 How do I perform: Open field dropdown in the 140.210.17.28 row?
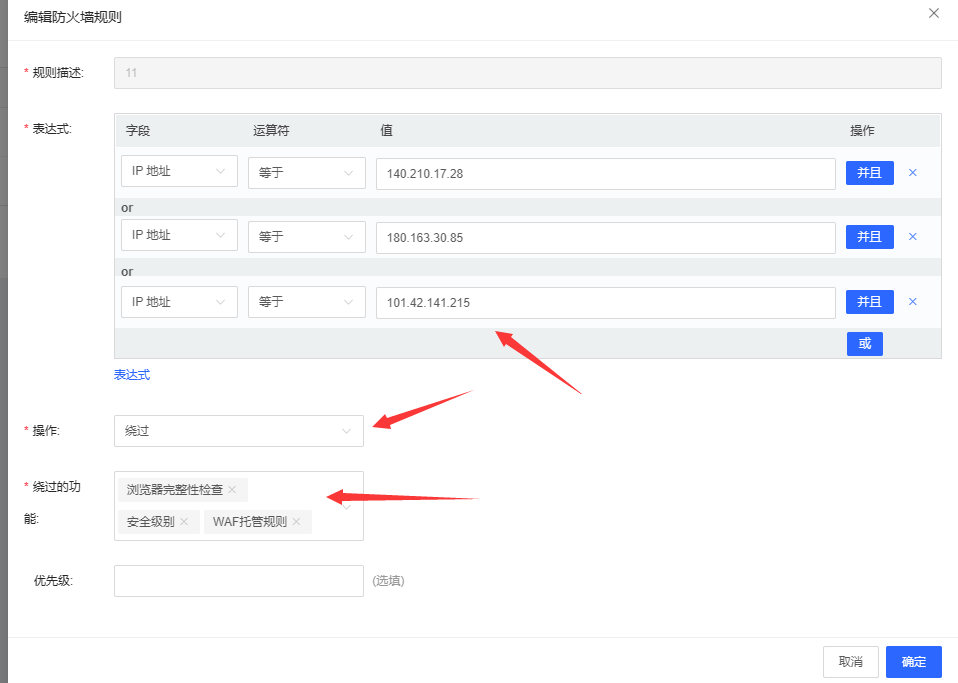tap(179, 171)
